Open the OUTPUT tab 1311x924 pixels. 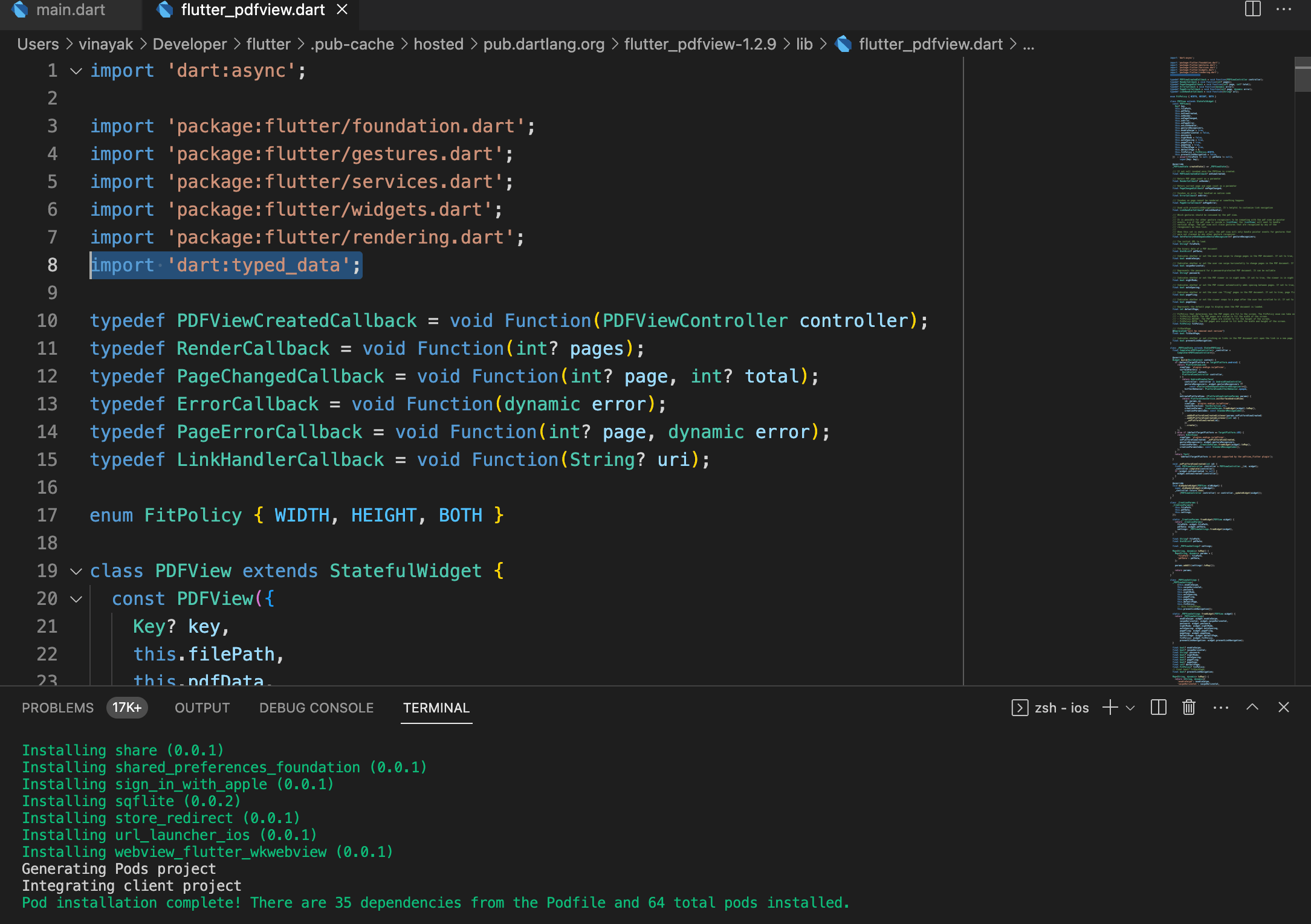(x=201, y=708)
